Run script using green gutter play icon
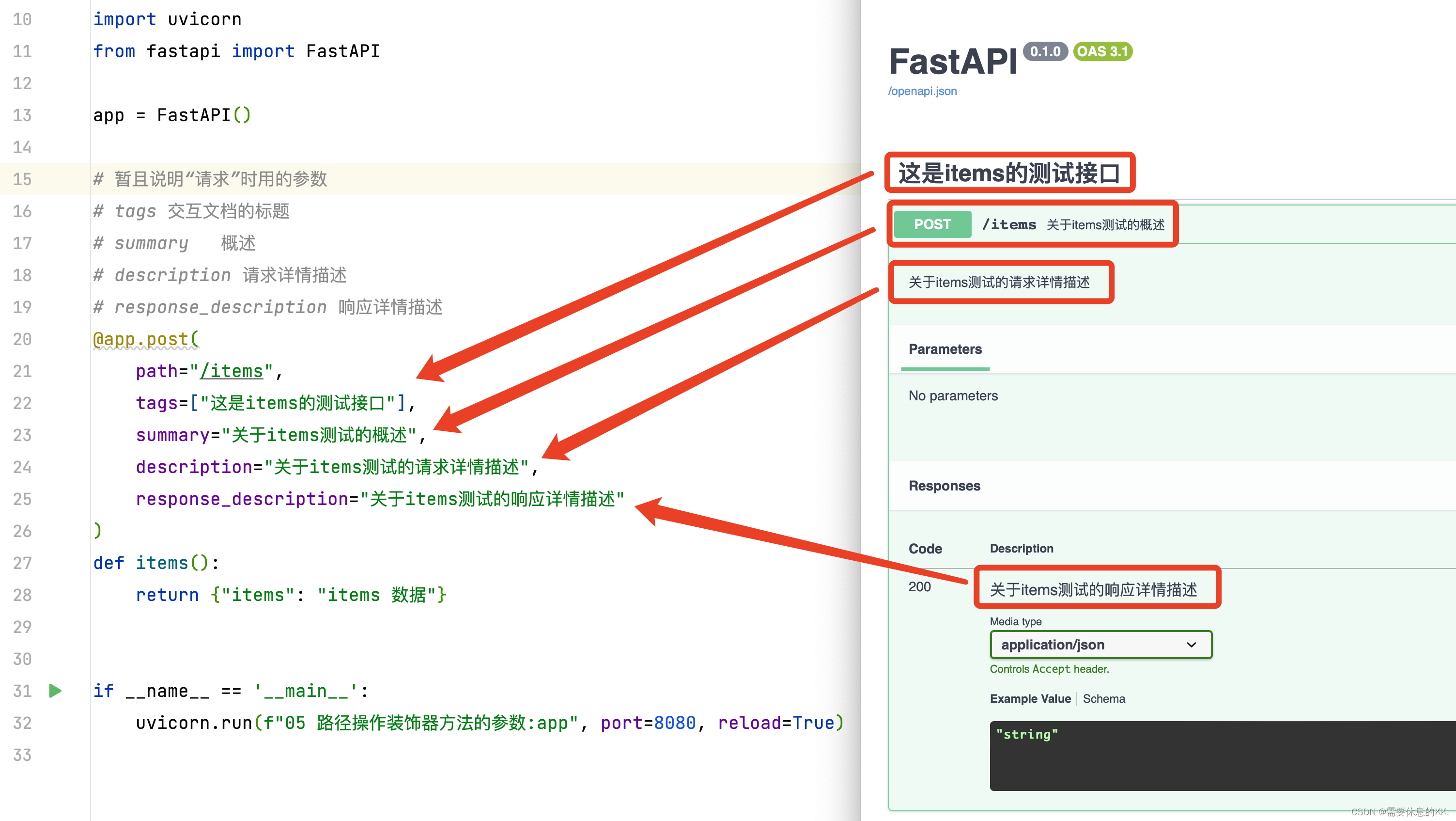Image resolution: width=1456 pixels, height=821 pixels. click(55, 690)
